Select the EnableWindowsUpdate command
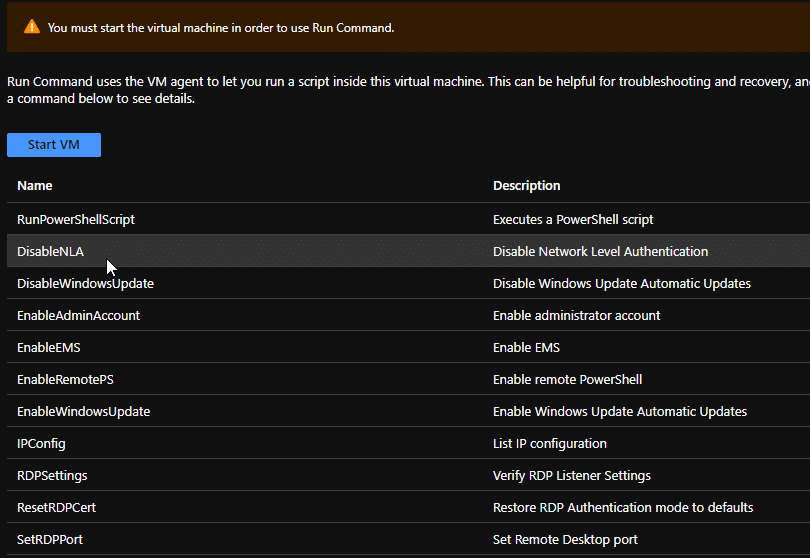The width and height of the screenshot is (810, 558). [x=84, y=412]
